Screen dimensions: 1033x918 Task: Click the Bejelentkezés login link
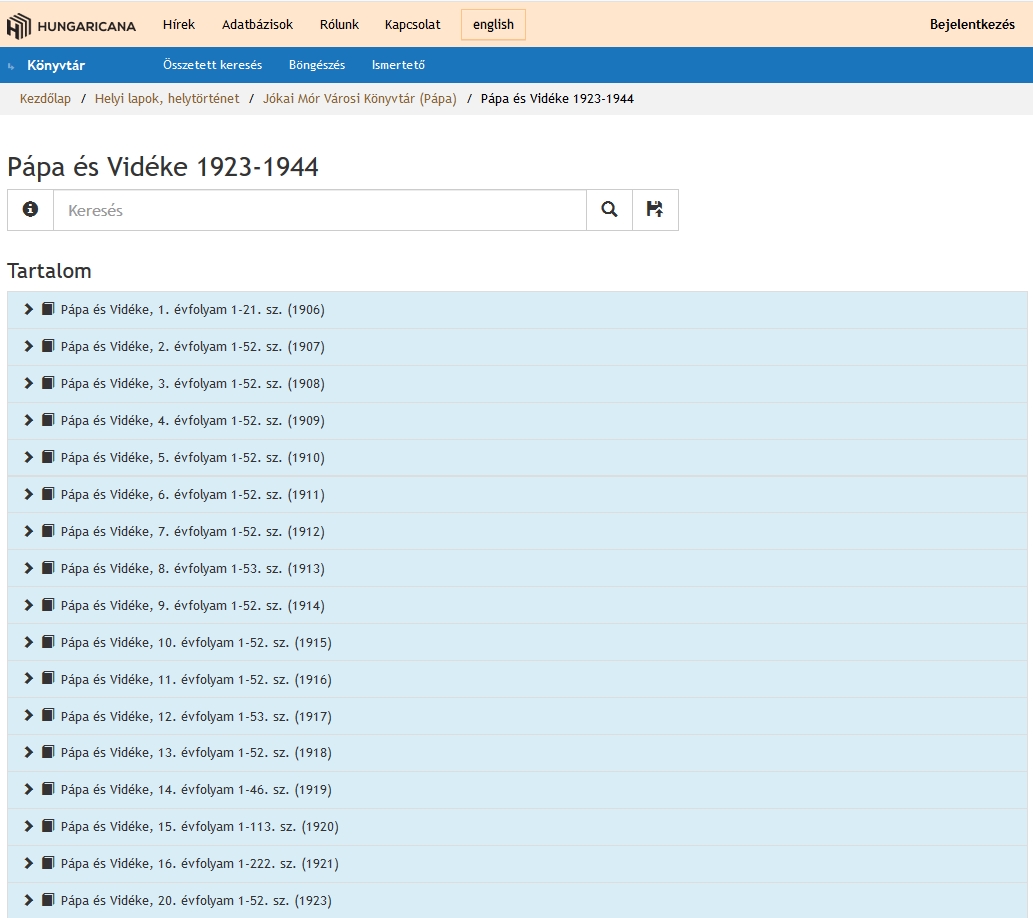(972, 24)
